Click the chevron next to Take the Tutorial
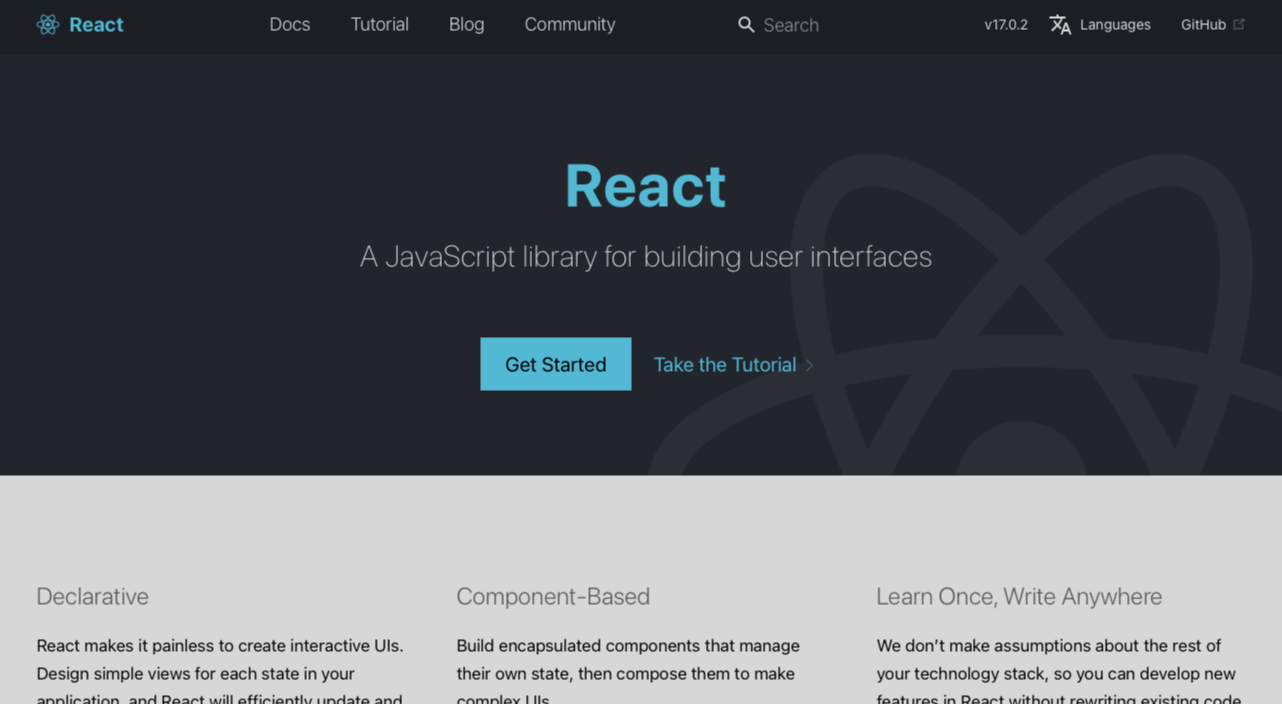This screenshot has width=1282, height=704. (810, 364)
